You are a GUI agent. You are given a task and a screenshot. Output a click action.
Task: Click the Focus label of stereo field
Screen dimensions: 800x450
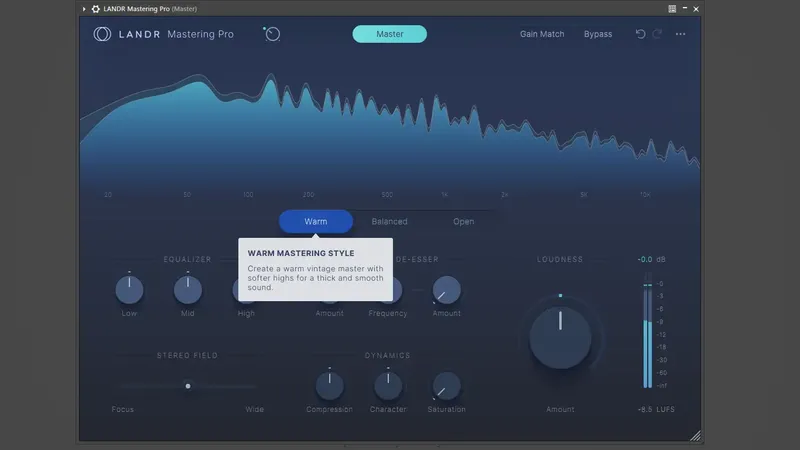point(122,409)
